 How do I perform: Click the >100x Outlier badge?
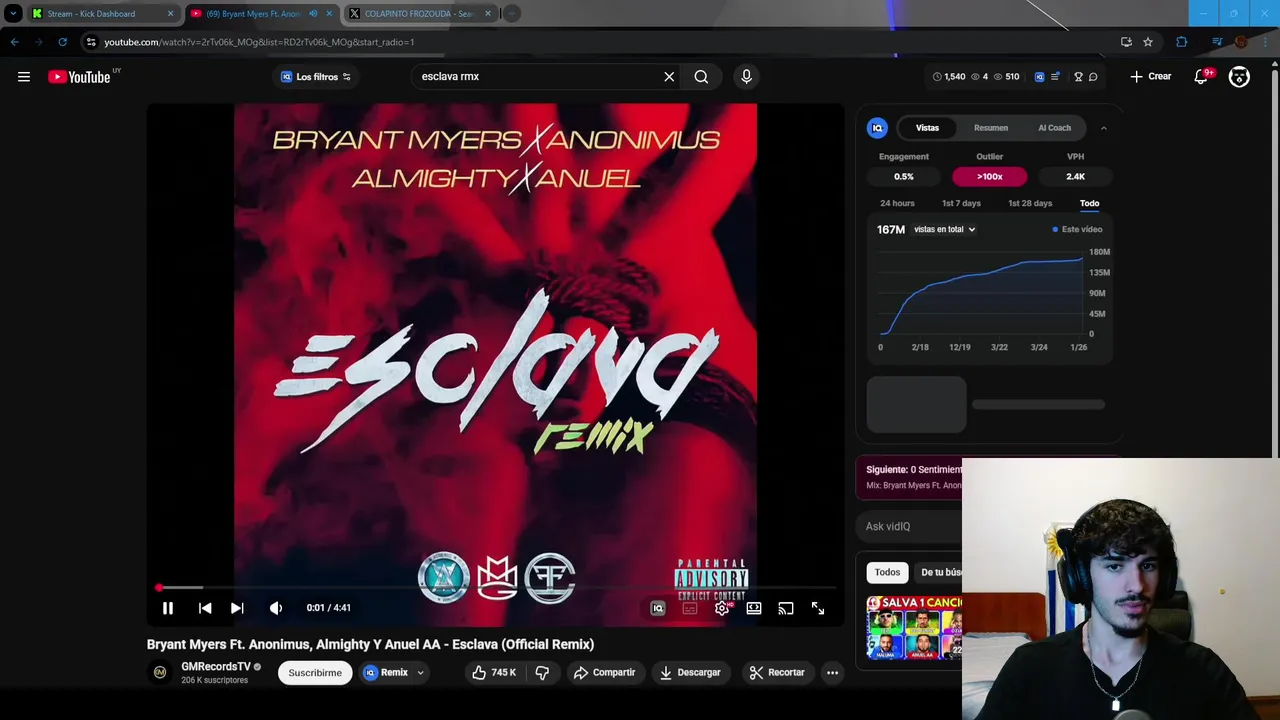click(989, 177)
